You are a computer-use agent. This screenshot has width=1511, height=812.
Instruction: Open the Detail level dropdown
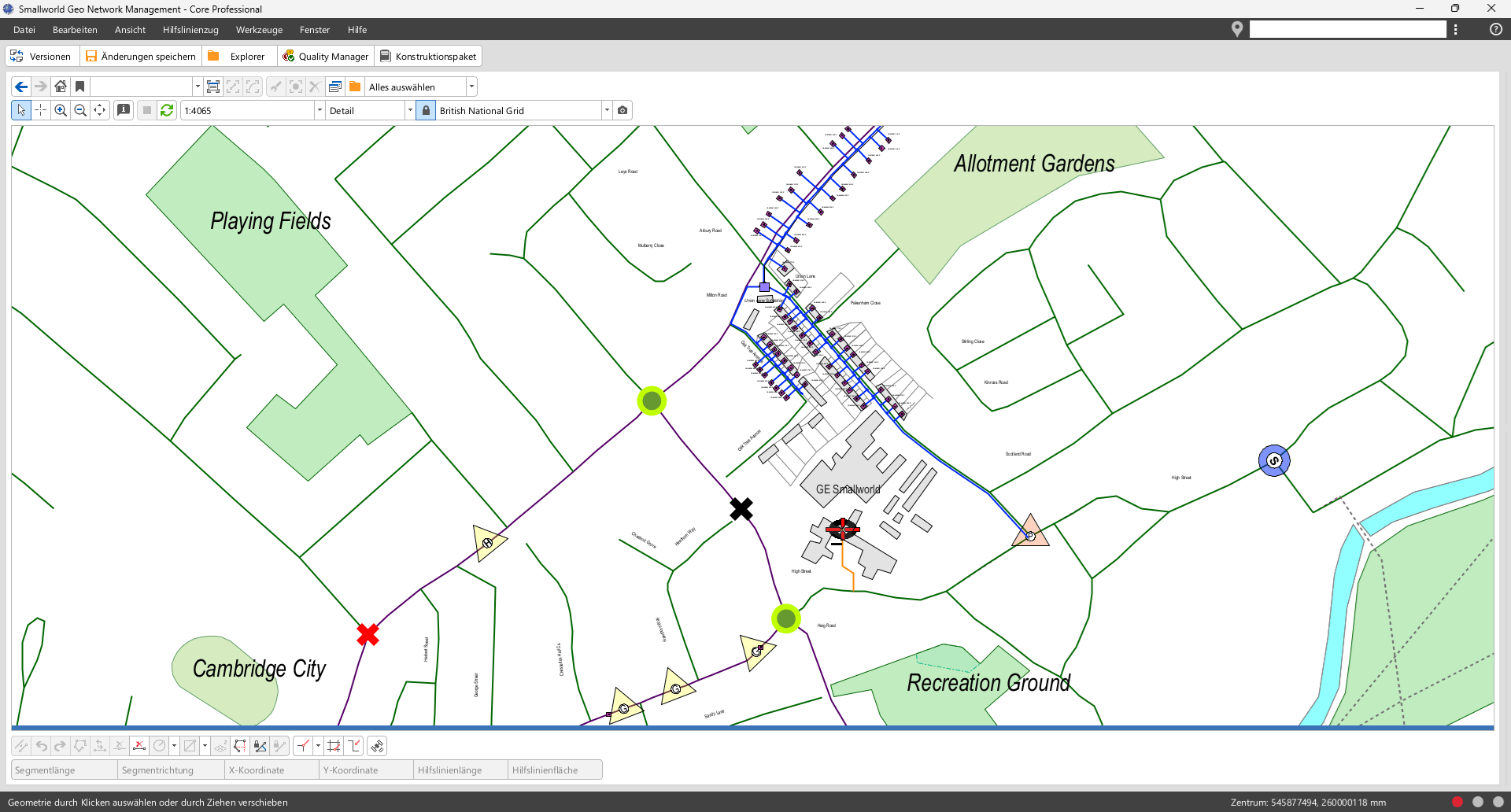tap(410, 110)
